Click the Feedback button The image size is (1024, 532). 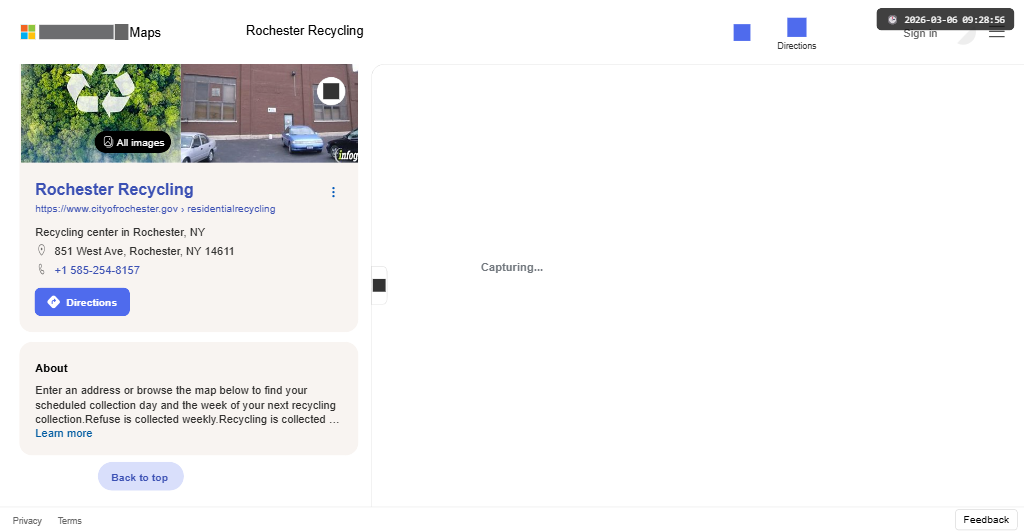tap(986, 520)
